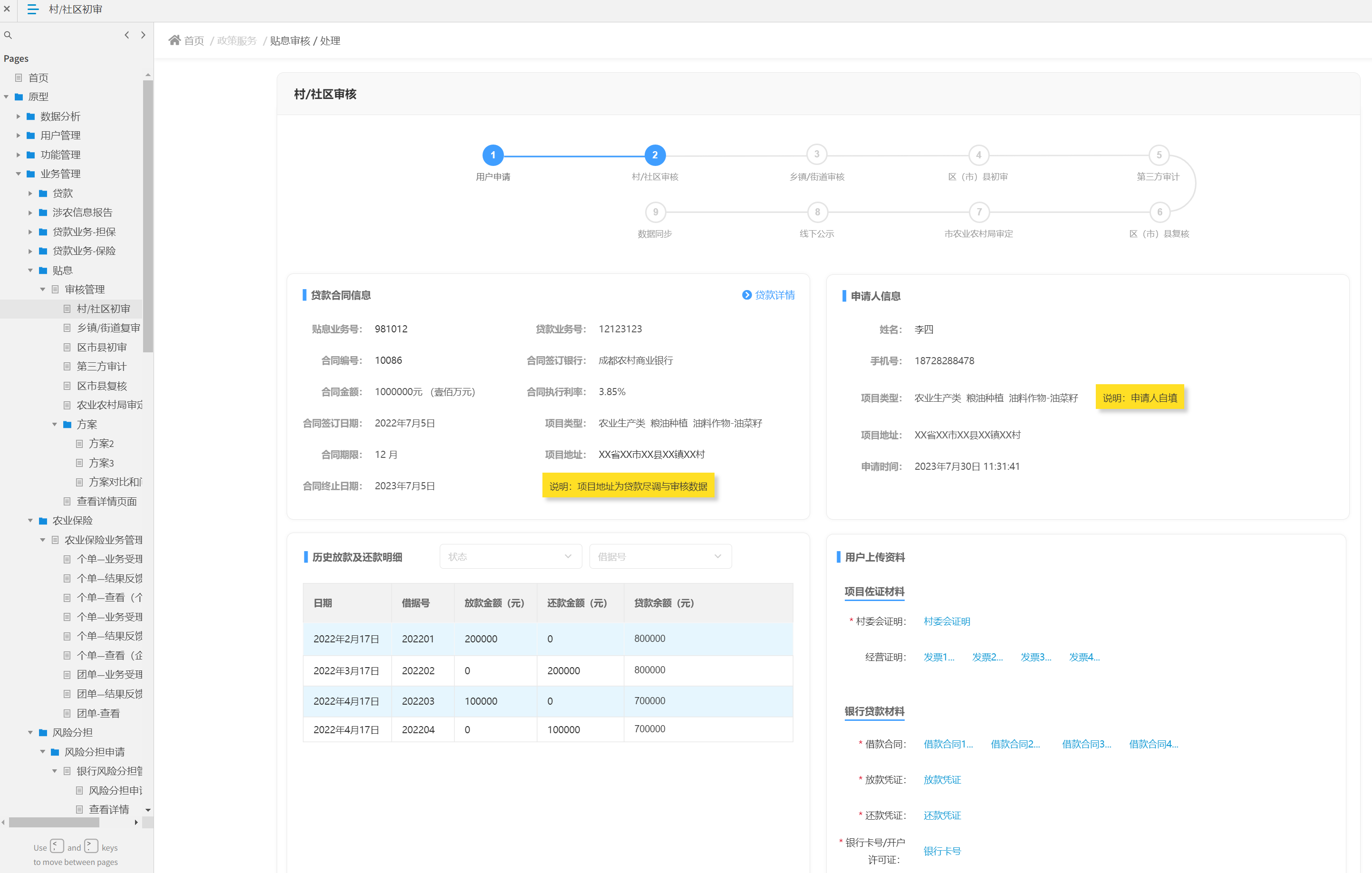Click the folder icon of 贷款

[43, 193]
